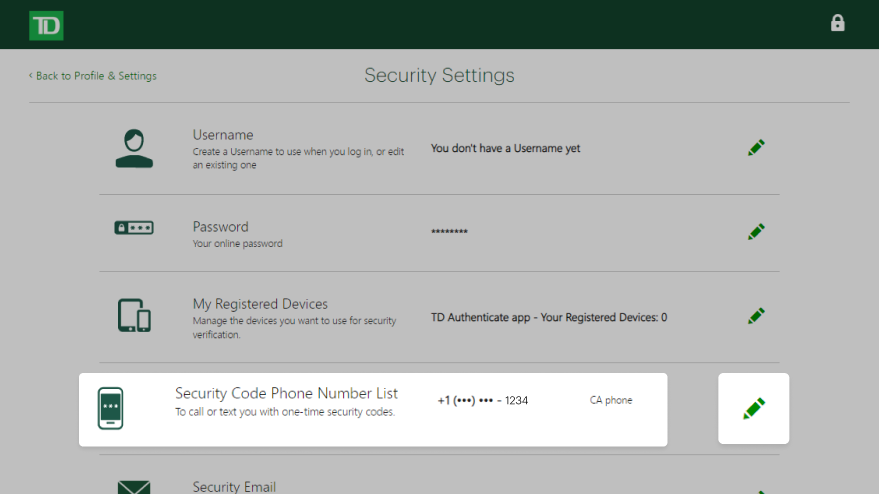Screen dimensions: 879x494
Task: Open the My Registered Devices heading
Action: 260,304
